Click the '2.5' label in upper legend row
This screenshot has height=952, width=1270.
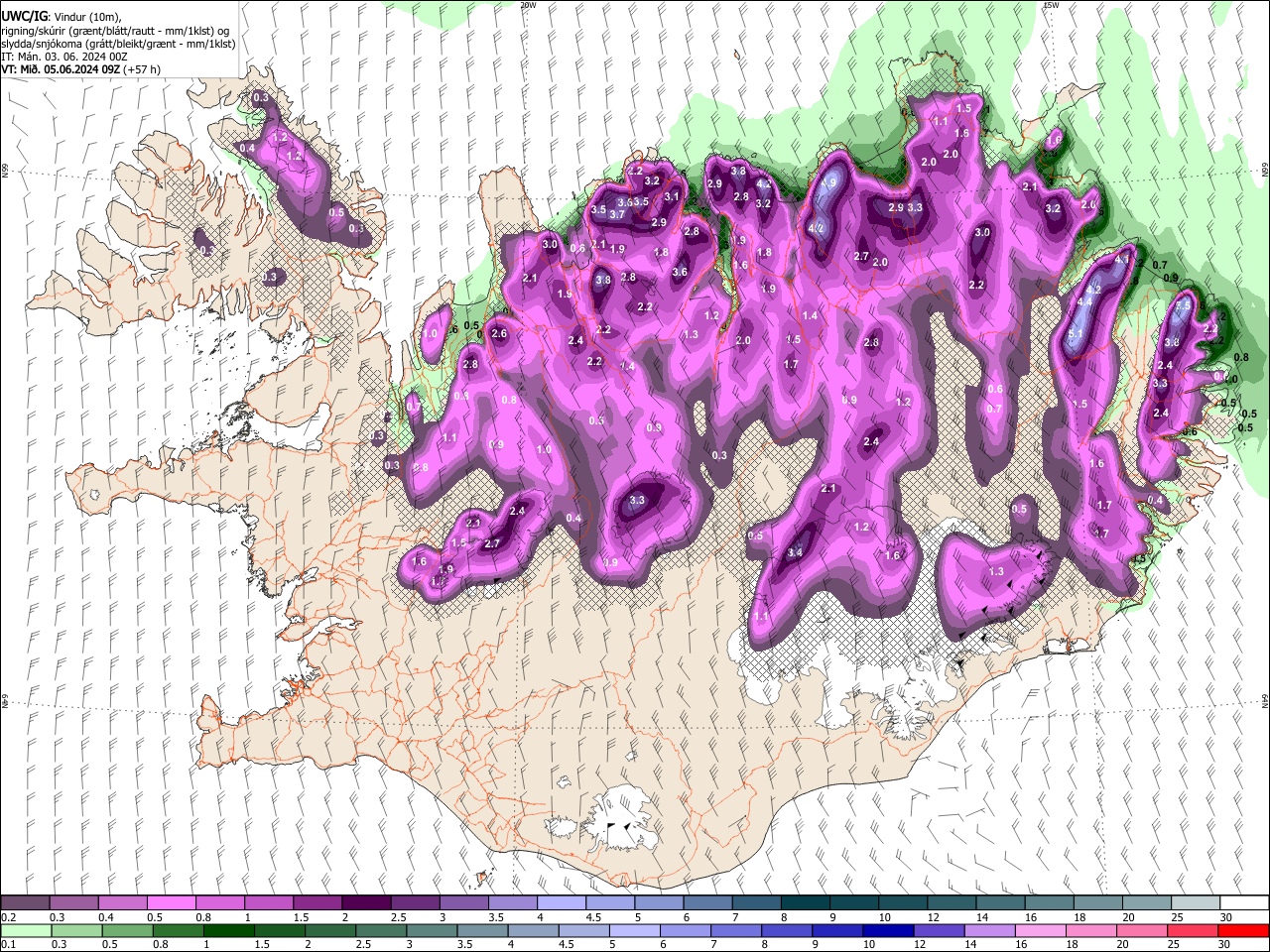click(399, 917)
